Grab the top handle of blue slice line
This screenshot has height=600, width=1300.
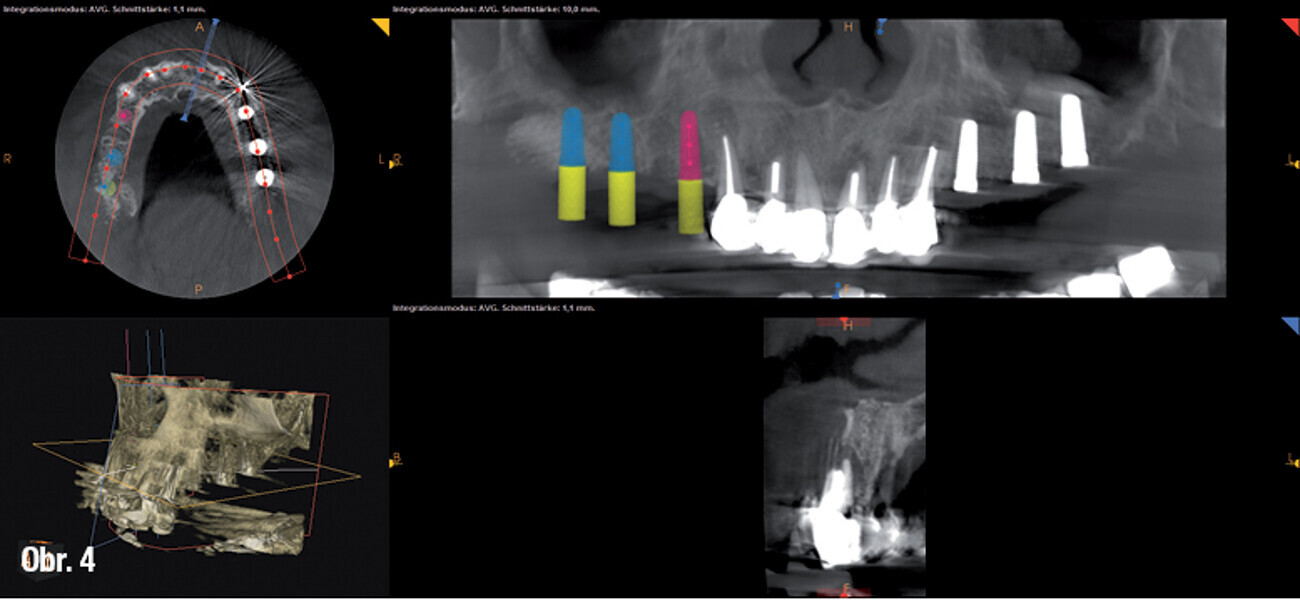point(214,22)
